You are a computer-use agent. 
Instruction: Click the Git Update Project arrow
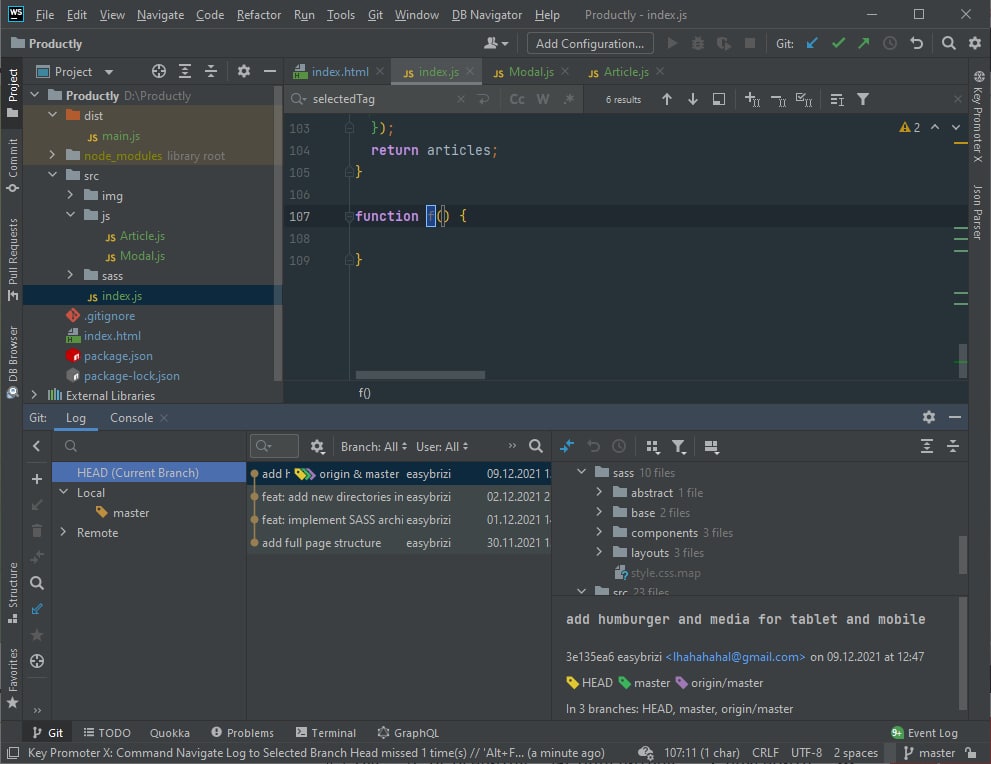click(812, 44)
